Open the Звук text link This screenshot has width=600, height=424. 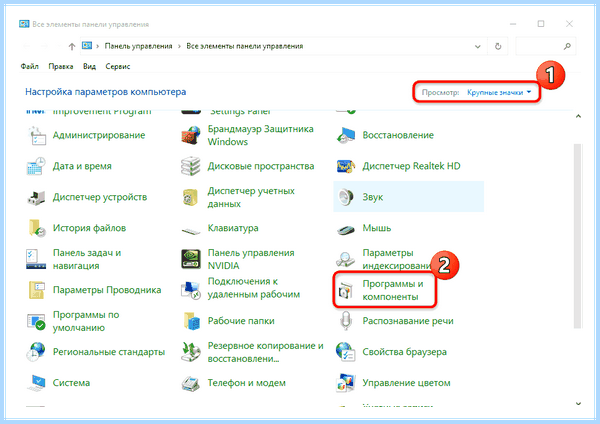(373, 197)
